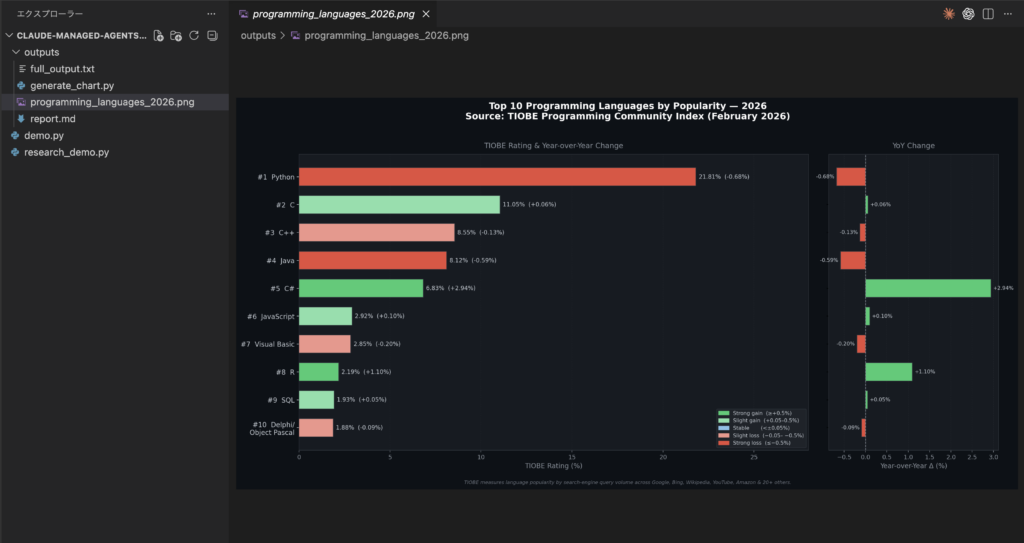The width and height of the screenshot is (1024, 543).
Task: Click the Python bar in the chart image
Action: [x=497, y=176]
